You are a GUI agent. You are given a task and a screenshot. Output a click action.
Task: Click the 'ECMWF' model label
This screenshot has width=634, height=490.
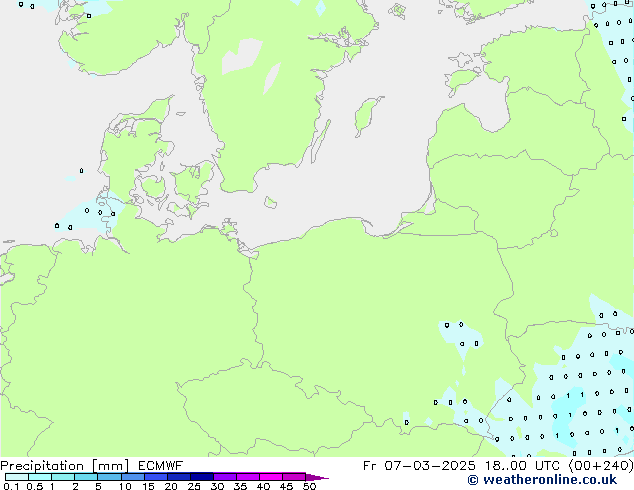[161, 466]
